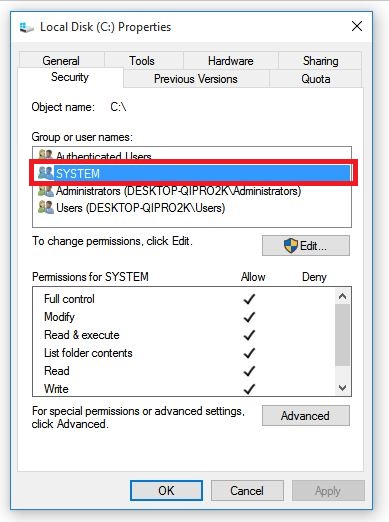This screenshot has height=522, width=389.
Task: Click the Modify Allow checkmark
Action: point(249,317)
